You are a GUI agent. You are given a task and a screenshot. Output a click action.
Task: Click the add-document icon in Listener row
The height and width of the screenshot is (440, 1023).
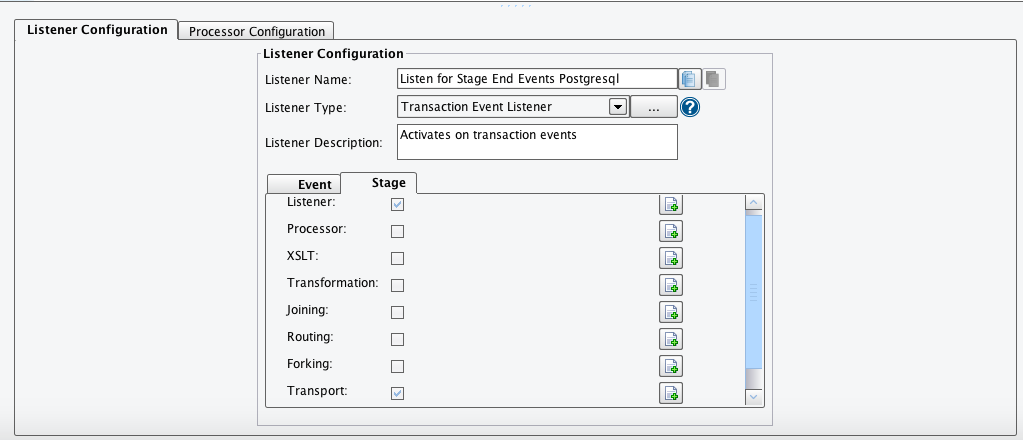671,204
